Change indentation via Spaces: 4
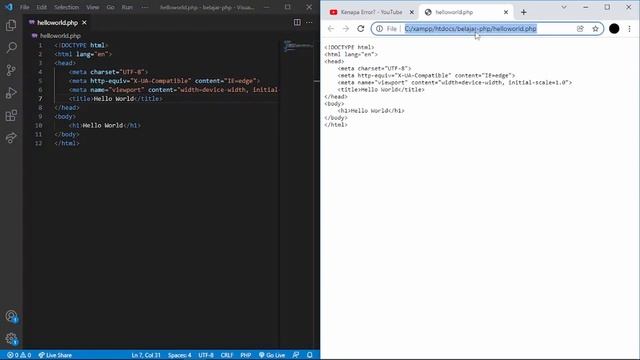This screenshot has height=360, width=640. click(x=180, y=355)
